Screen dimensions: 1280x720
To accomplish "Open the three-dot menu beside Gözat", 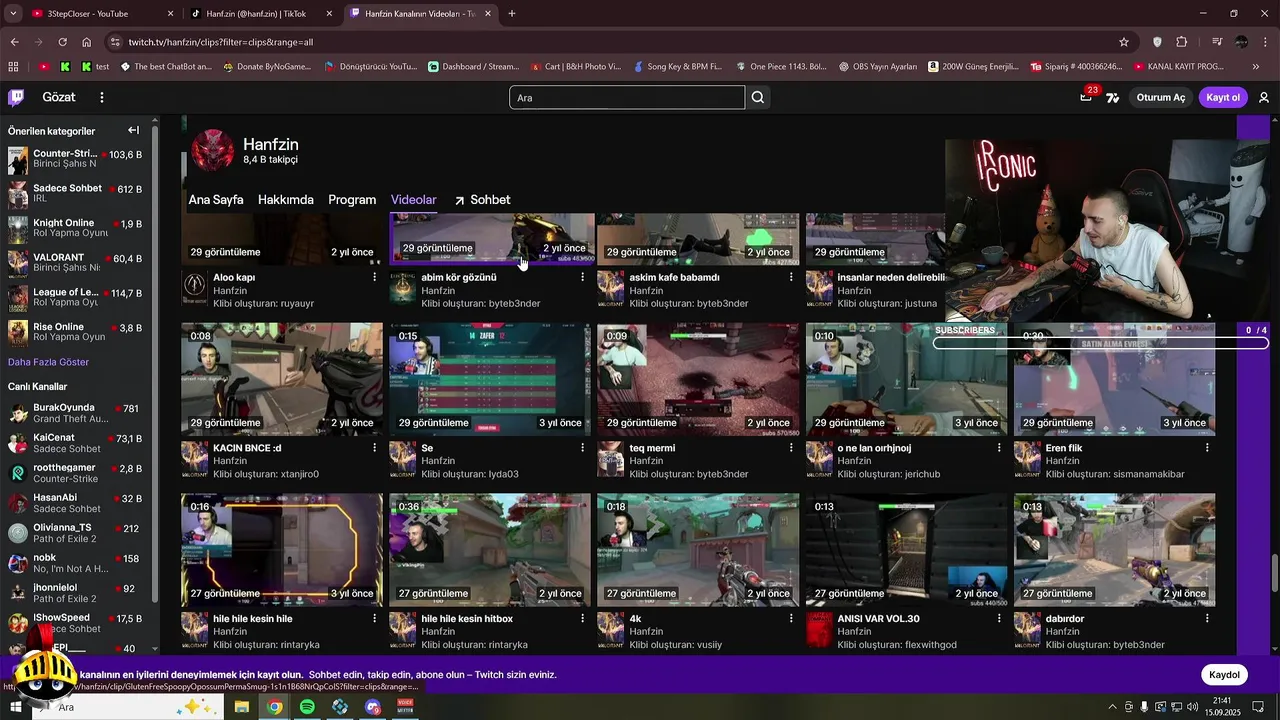I will 101,97.
